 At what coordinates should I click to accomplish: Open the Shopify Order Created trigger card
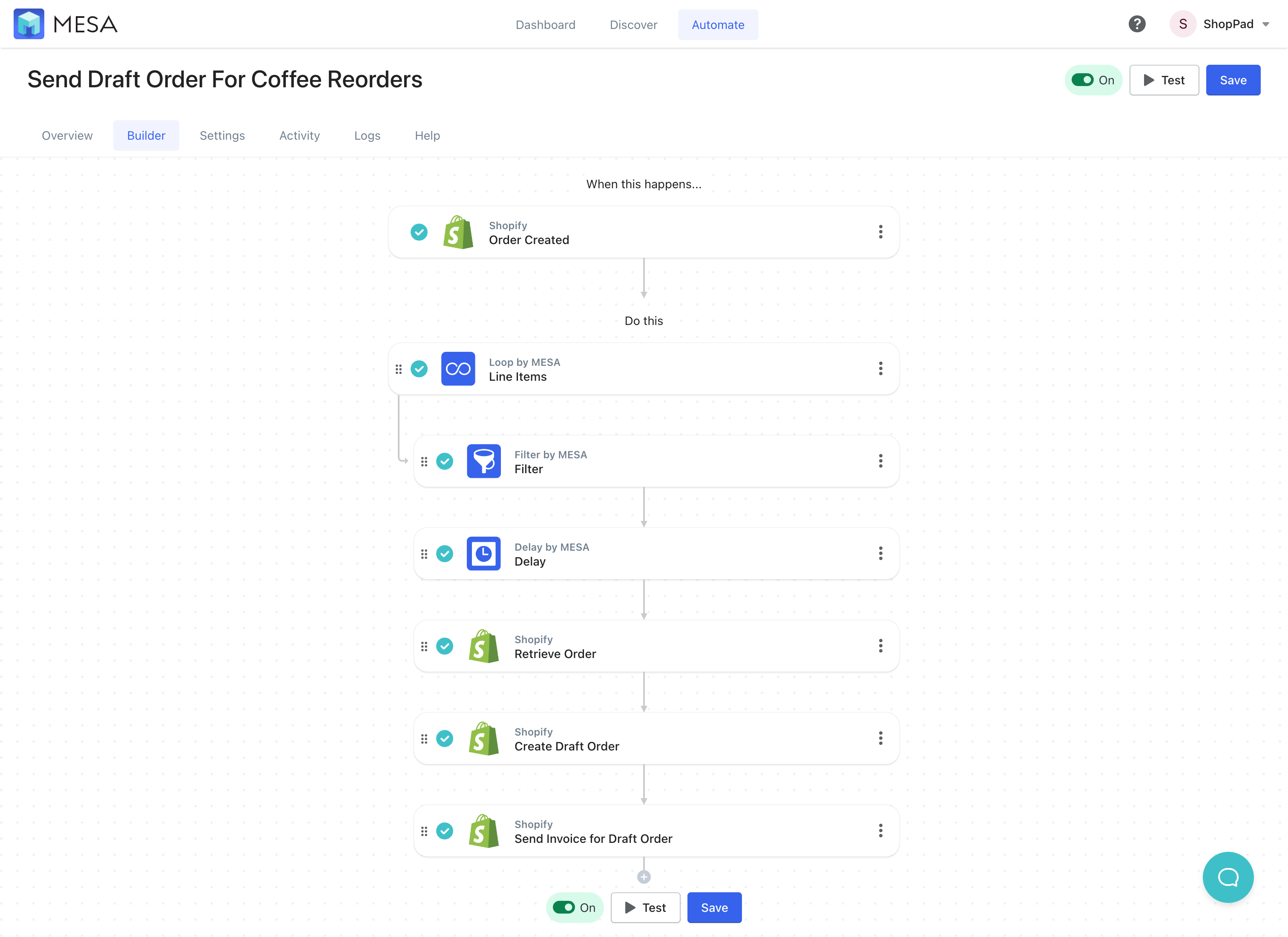644,232
